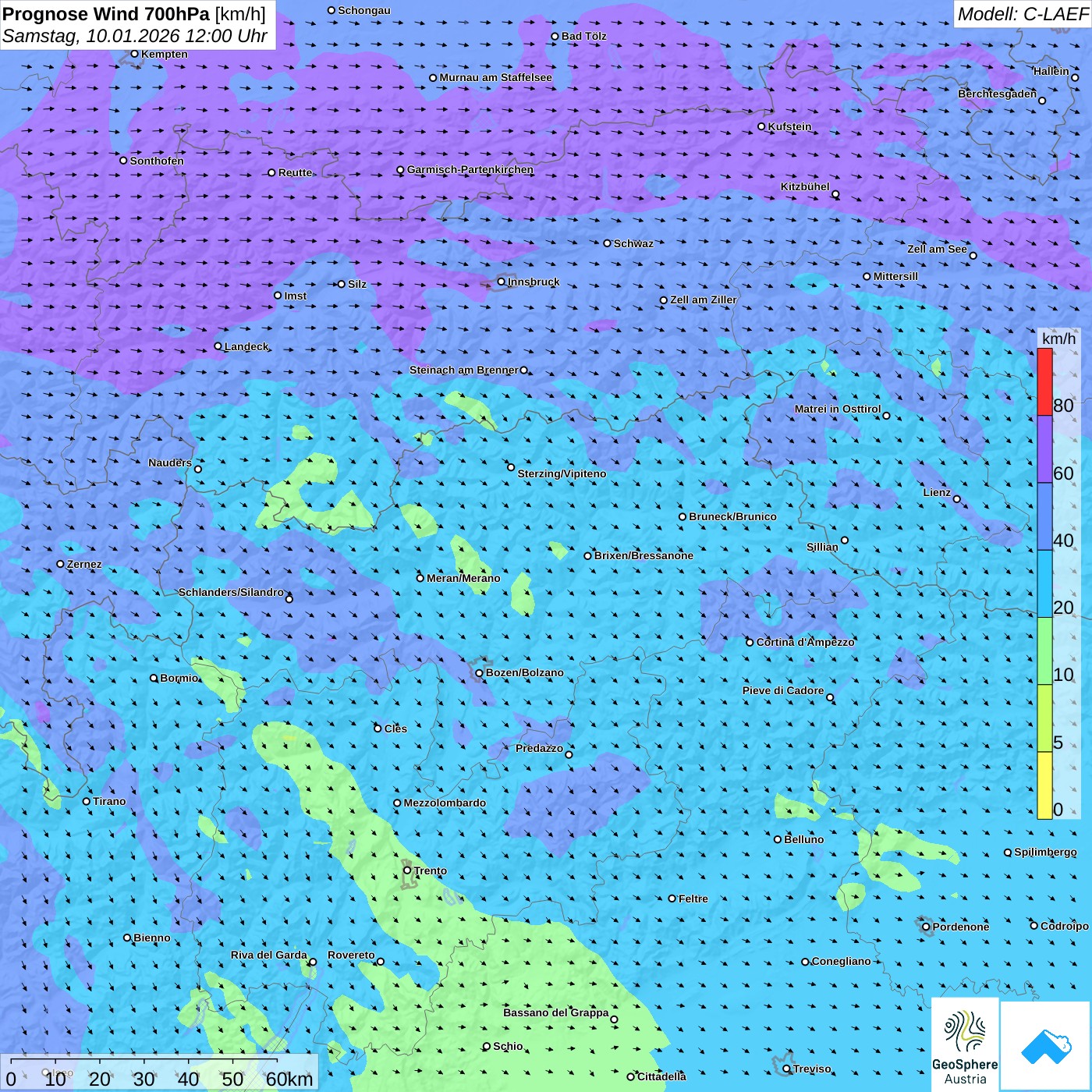Image resolution: width=1092 pixels, height=1092 pixels.
Task: Click the 'km/h' legend heading
Action: coord(1058,339)
